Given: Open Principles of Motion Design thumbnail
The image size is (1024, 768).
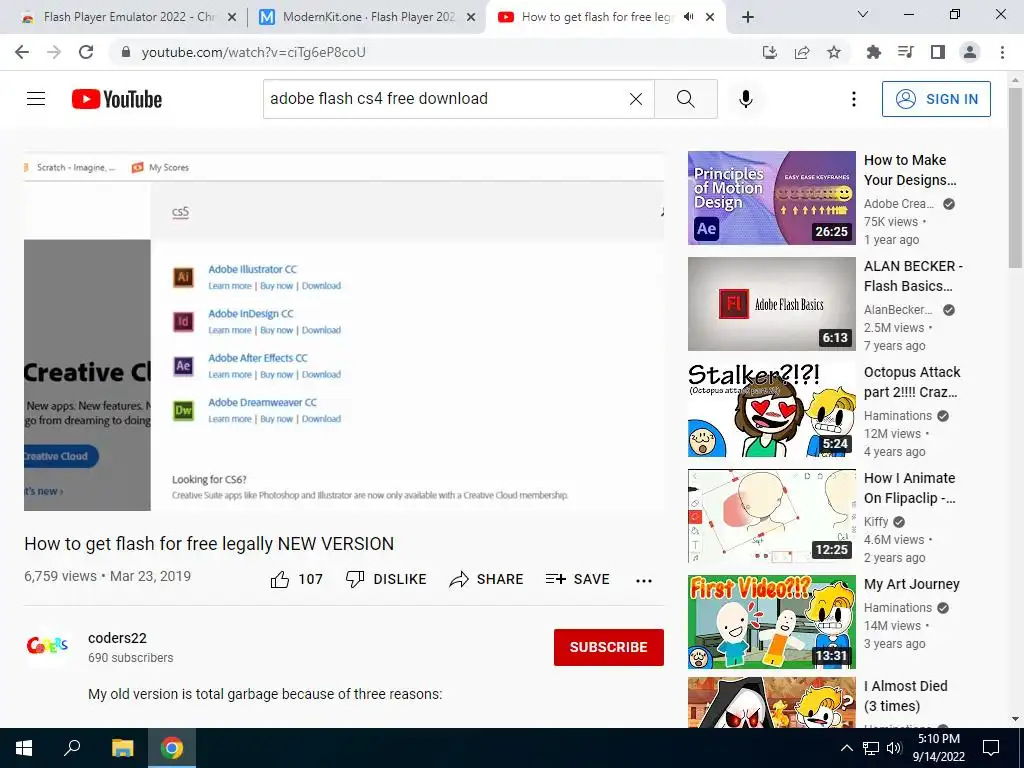Looking at the screenshot, I should [771, 198].
